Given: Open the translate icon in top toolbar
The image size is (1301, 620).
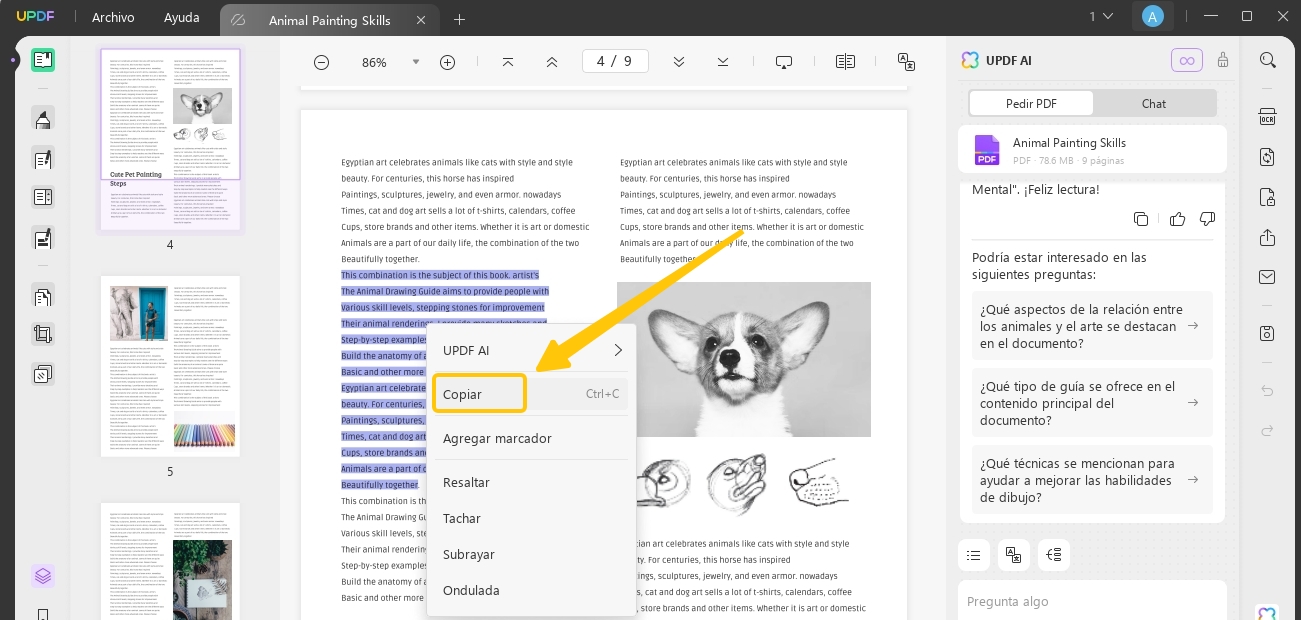Looking at the screenshot, I should 907,62.
